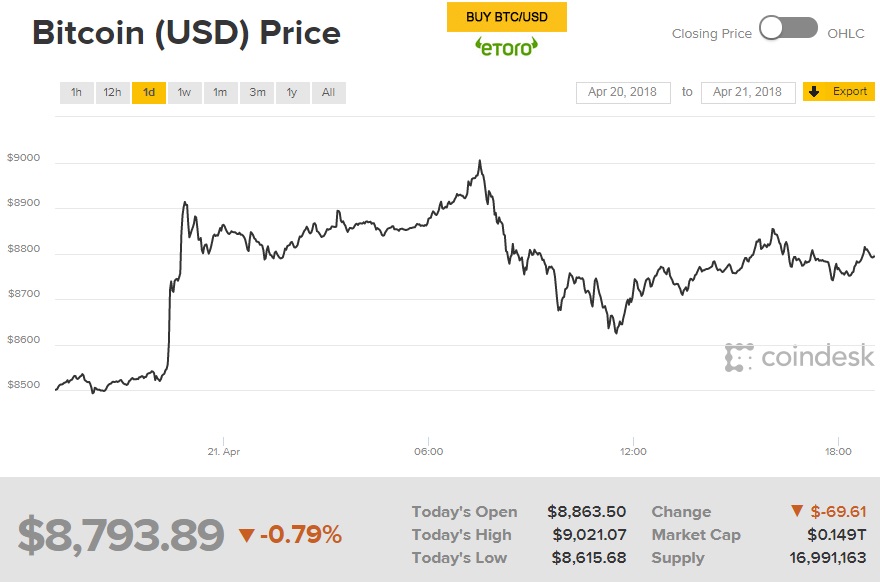The image size is (880, 582).
Task: Show All price history
Action: [x=328, y=93]
